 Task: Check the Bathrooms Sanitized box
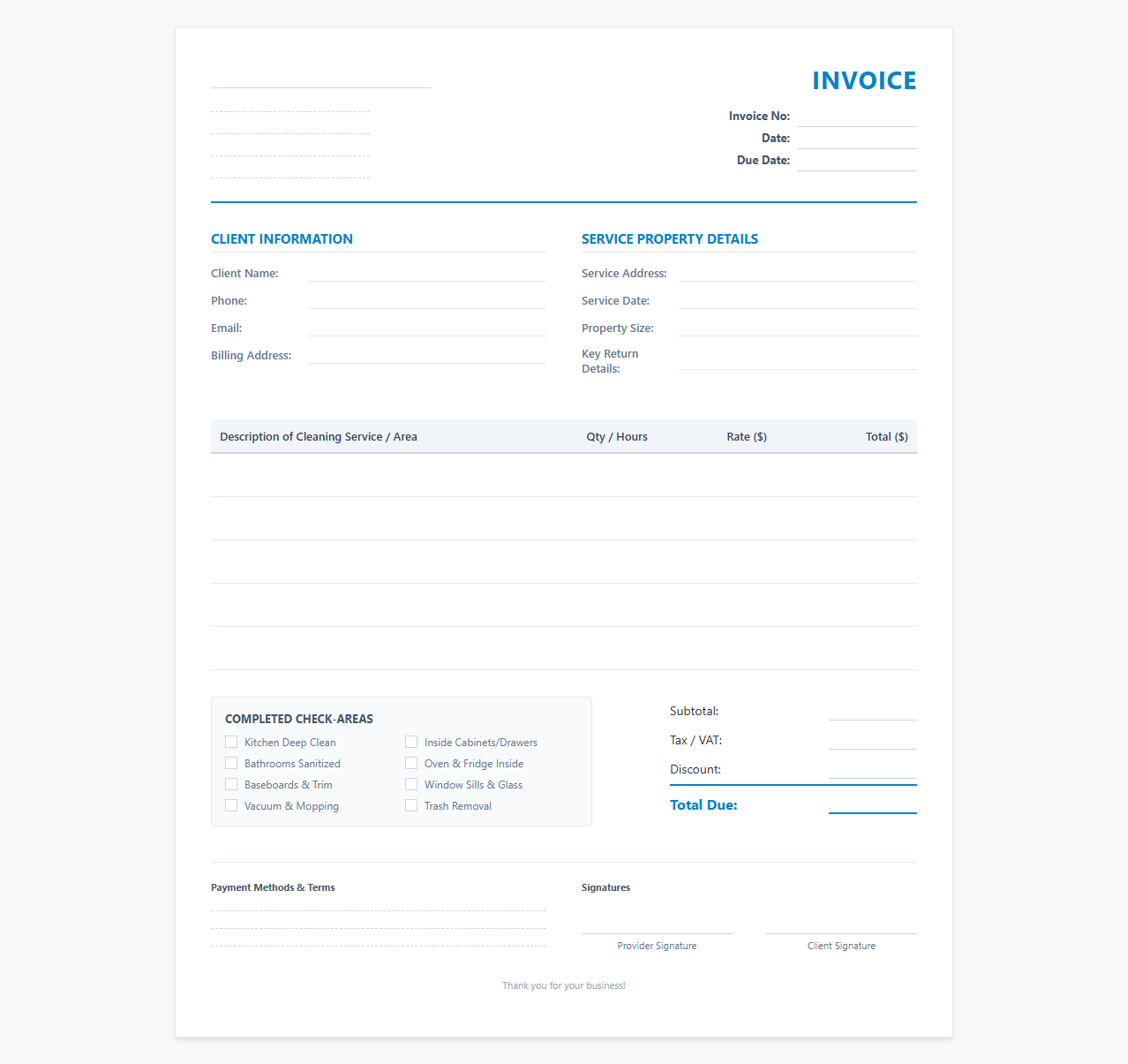click(231, 763)
